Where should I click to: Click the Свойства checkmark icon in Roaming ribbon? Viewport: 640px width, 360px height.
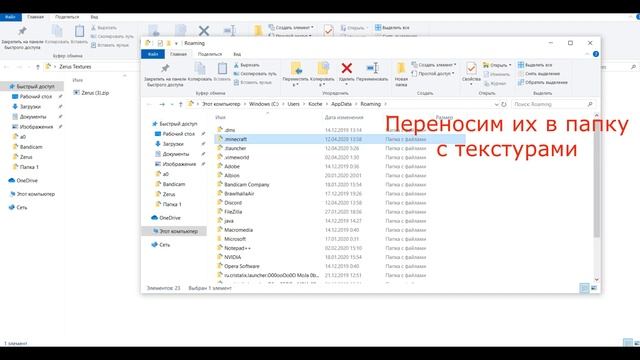pos(471,68)
